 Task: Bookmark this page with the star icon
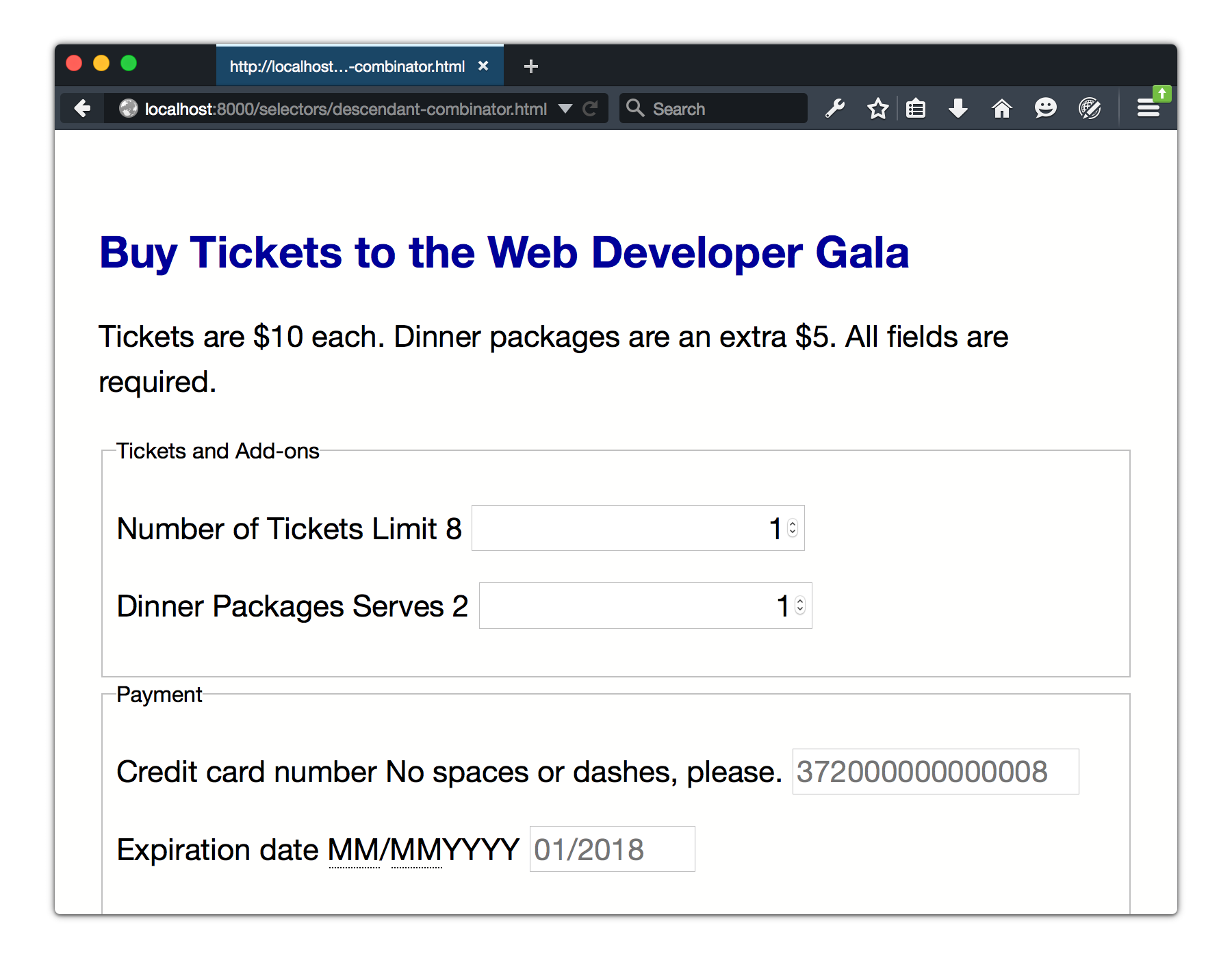(877, 108)
